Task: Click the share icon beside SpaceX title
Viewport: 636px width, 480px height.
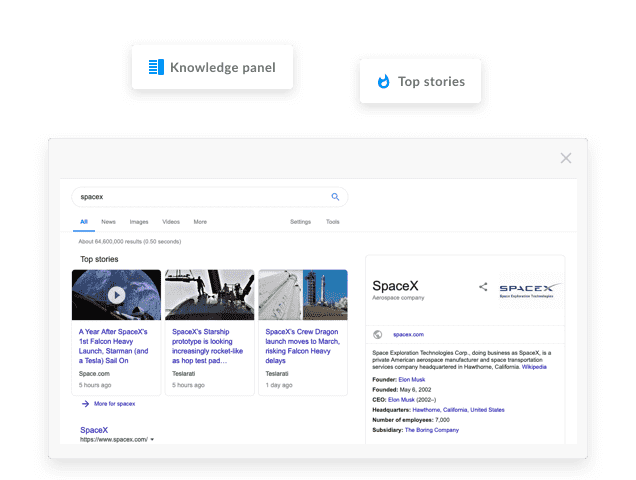Action: pos(483,287)
